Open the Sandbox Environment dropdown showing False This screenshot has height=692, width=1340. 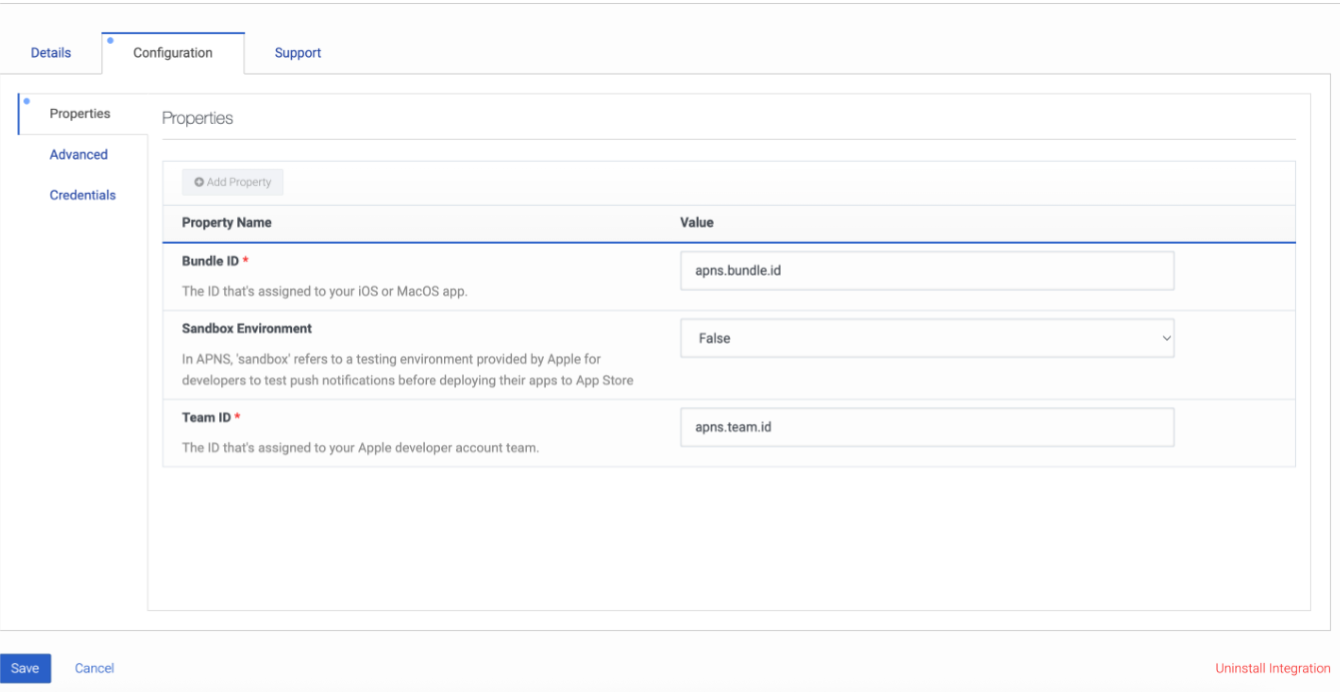click(926, 339)
